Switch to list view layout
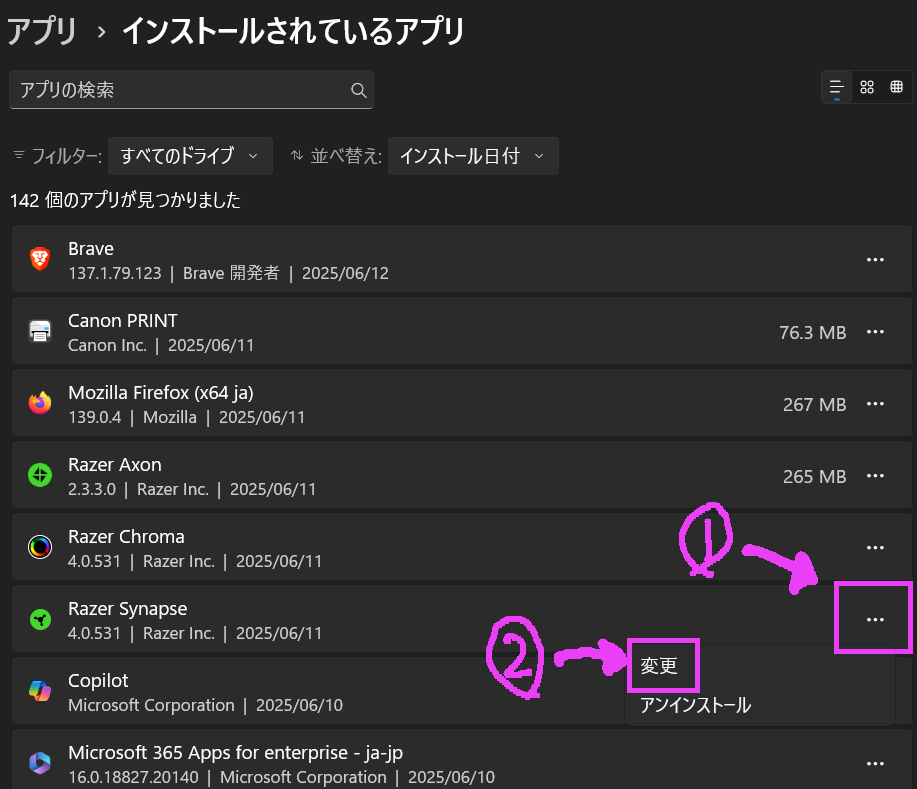This screenshot has width=917, height=789. 837,88
